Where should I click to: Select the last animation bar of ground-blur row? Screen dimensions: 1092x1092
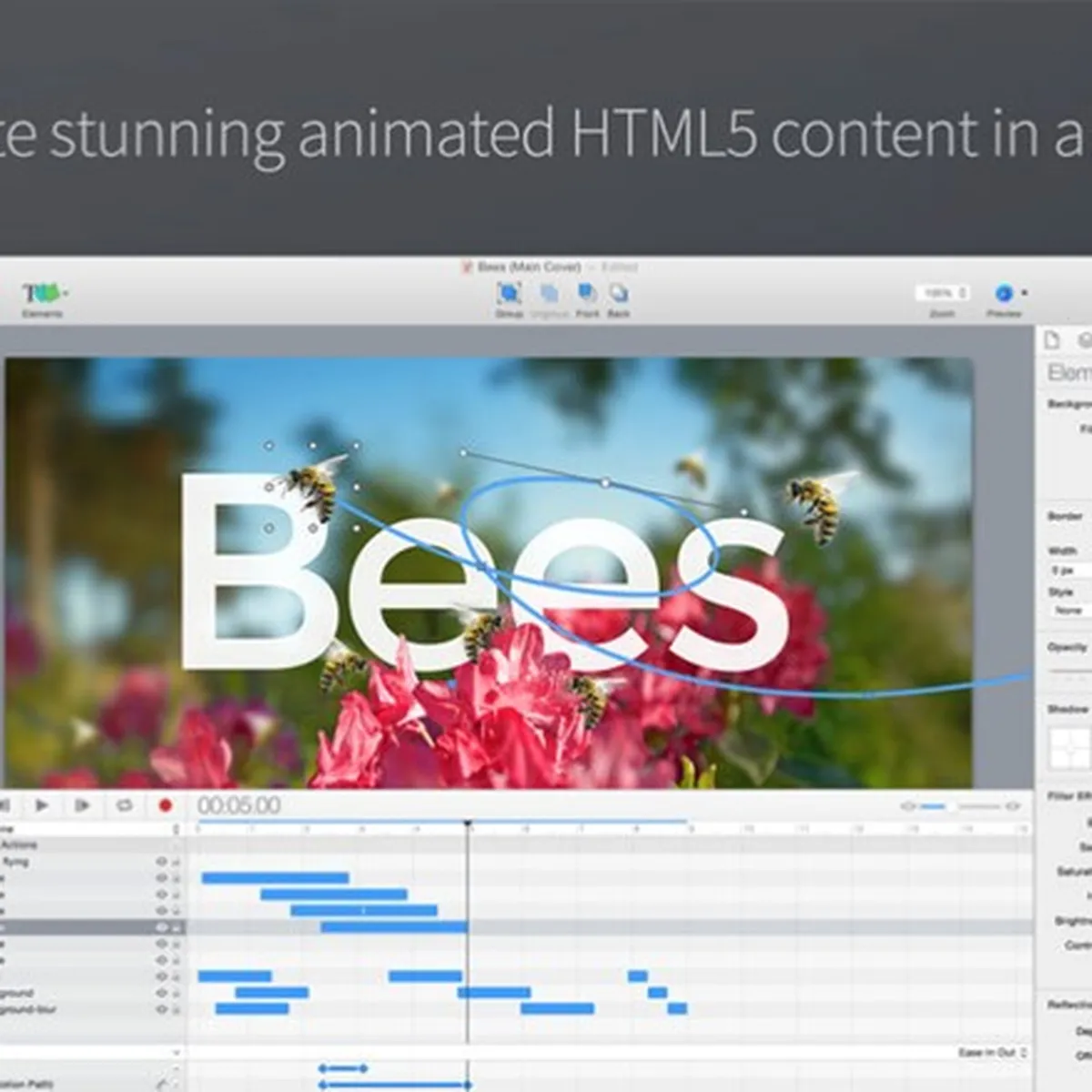click(x=677, y=1008)
